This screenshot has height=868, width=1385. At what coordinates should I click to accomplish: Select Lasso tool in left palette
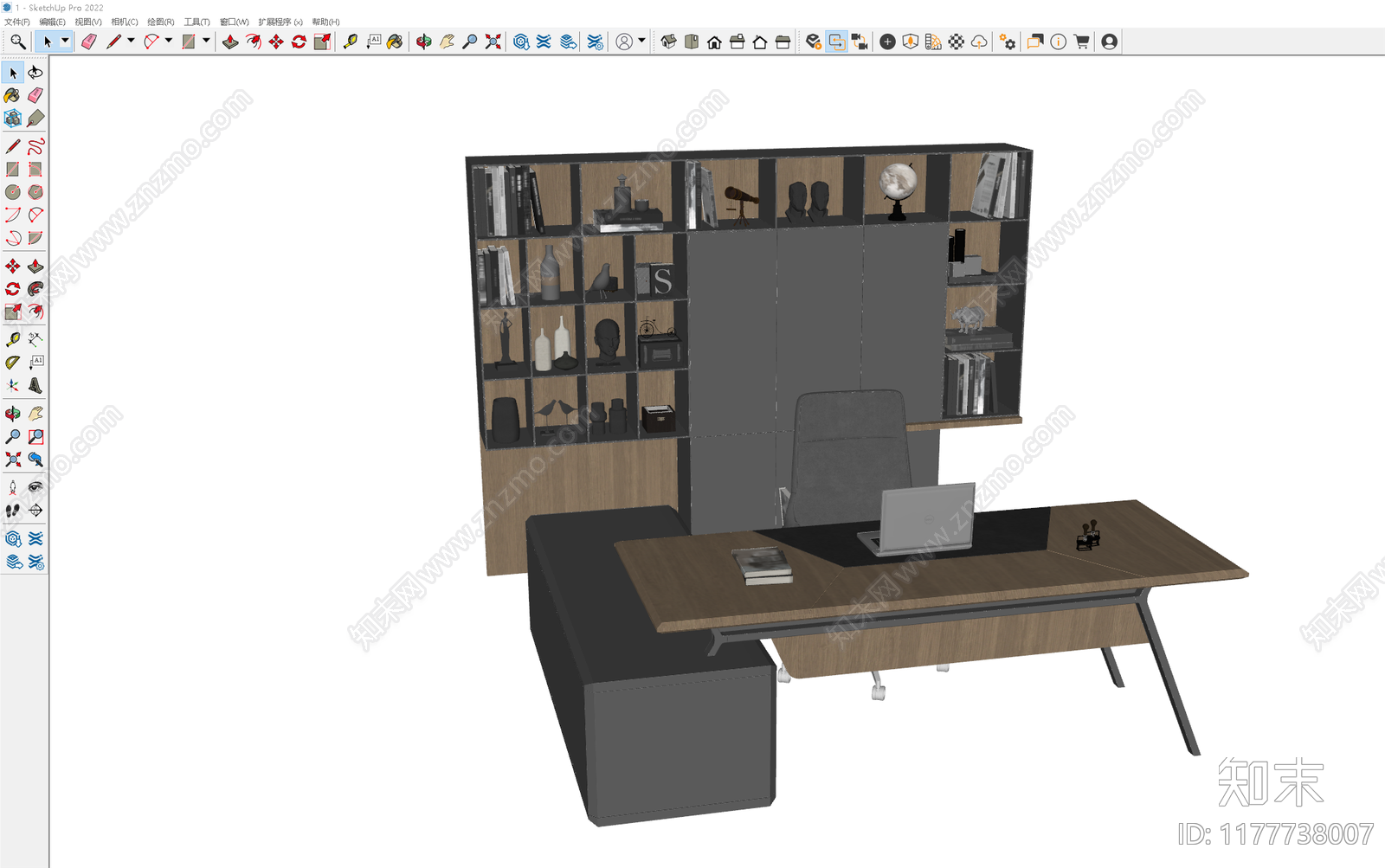(x=35, y=73)
